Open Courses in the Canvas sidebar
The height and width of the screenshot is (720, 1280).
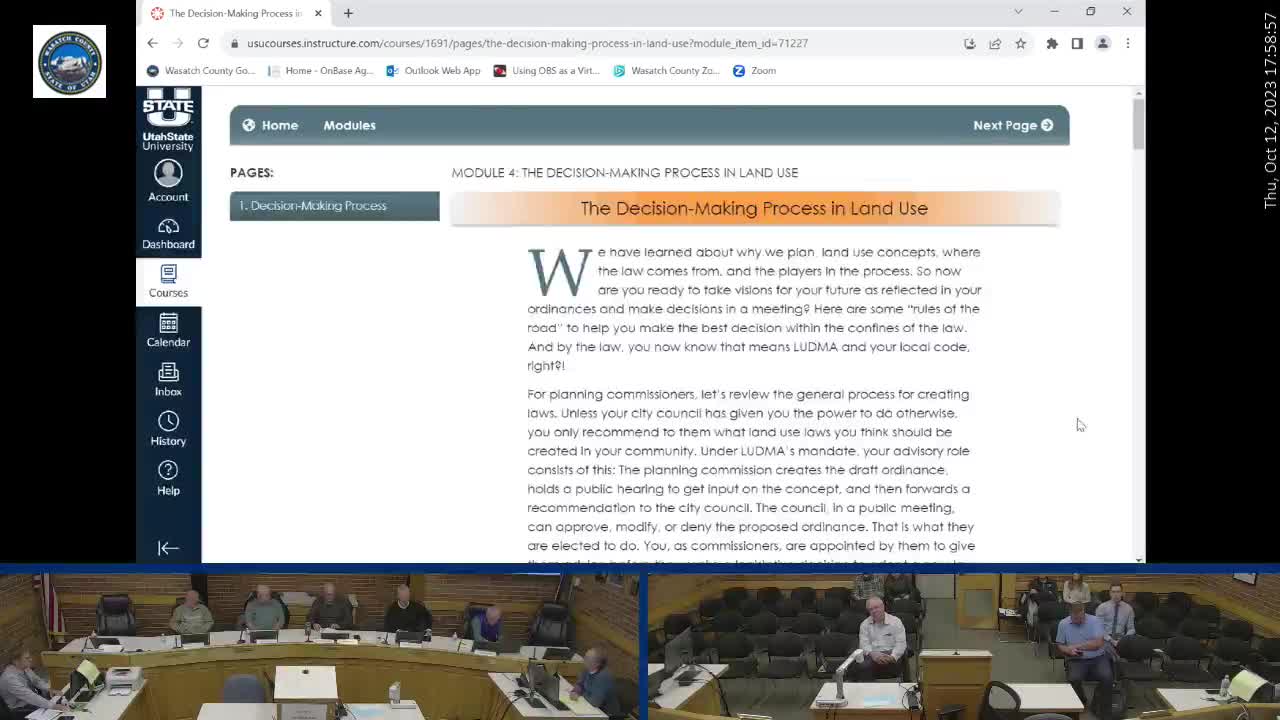click(x=168, y=281)
